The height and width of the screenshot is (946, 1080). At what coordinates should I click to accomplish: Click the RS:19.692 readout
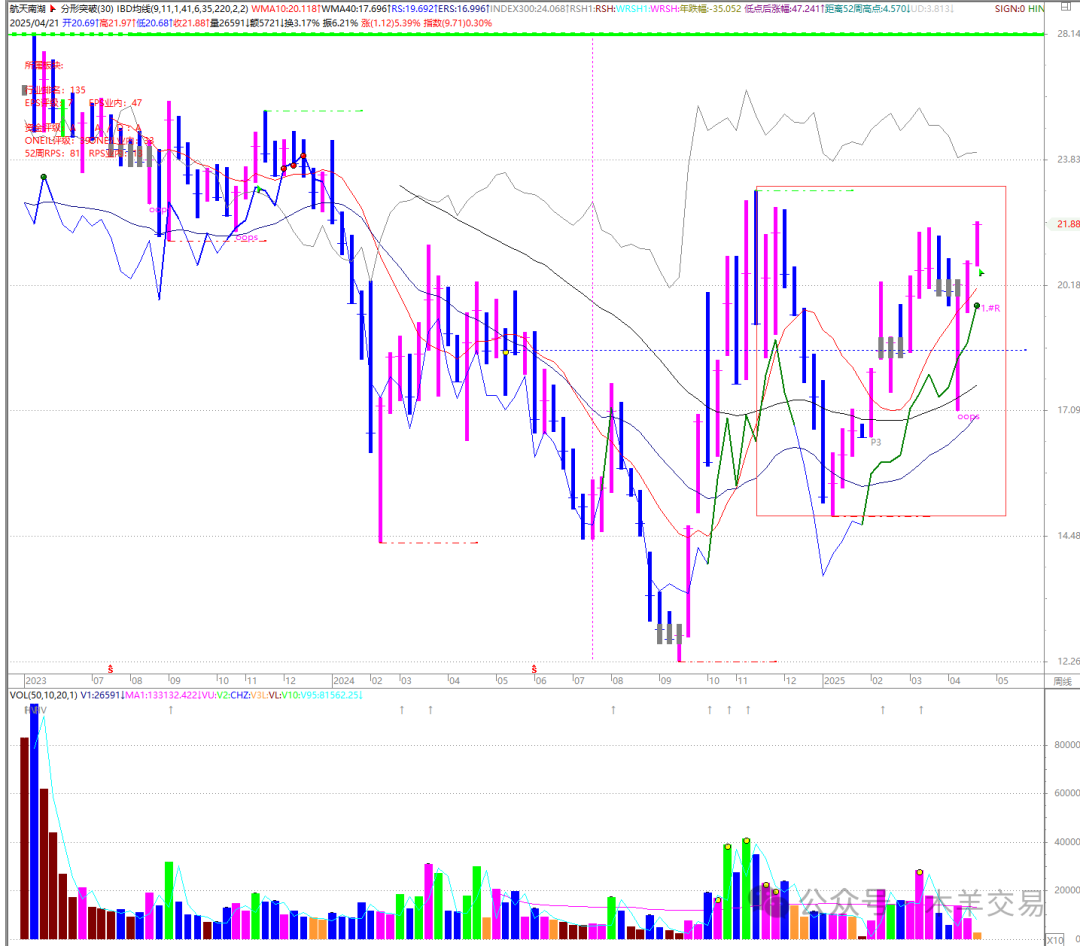[x=413, y=9]
